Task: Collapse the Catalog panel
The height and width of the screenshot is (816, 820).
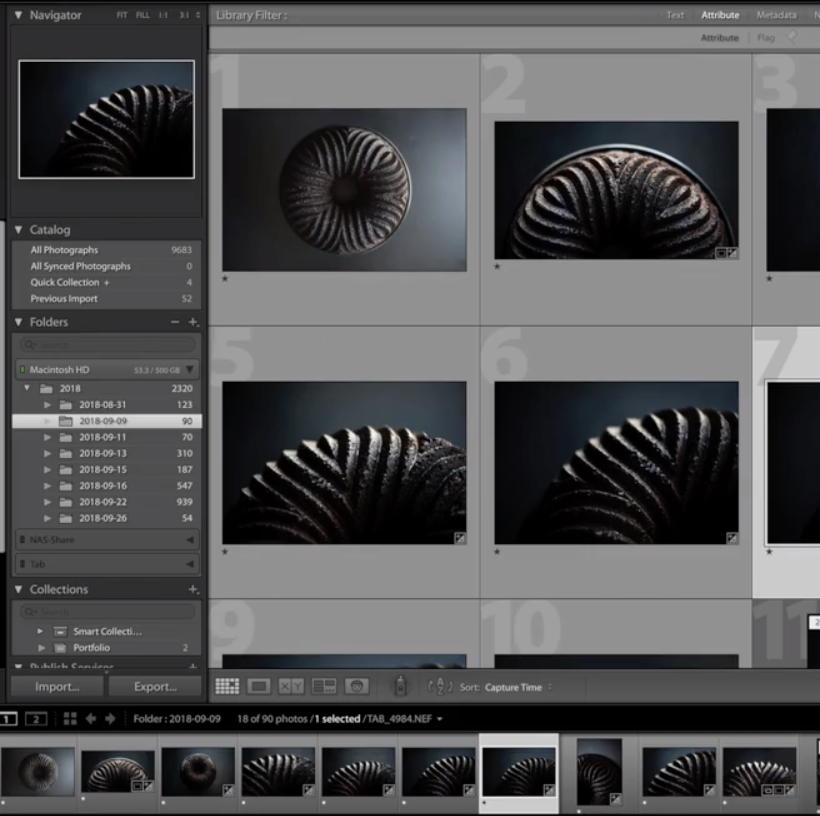Action: tap(18, 230)
